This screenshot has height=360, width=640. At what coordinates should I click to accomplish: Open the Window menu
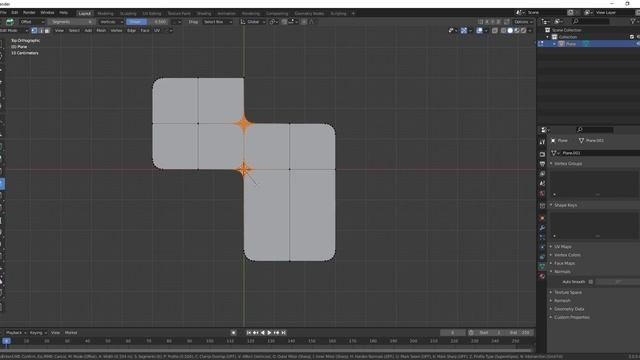coord(47,13)
